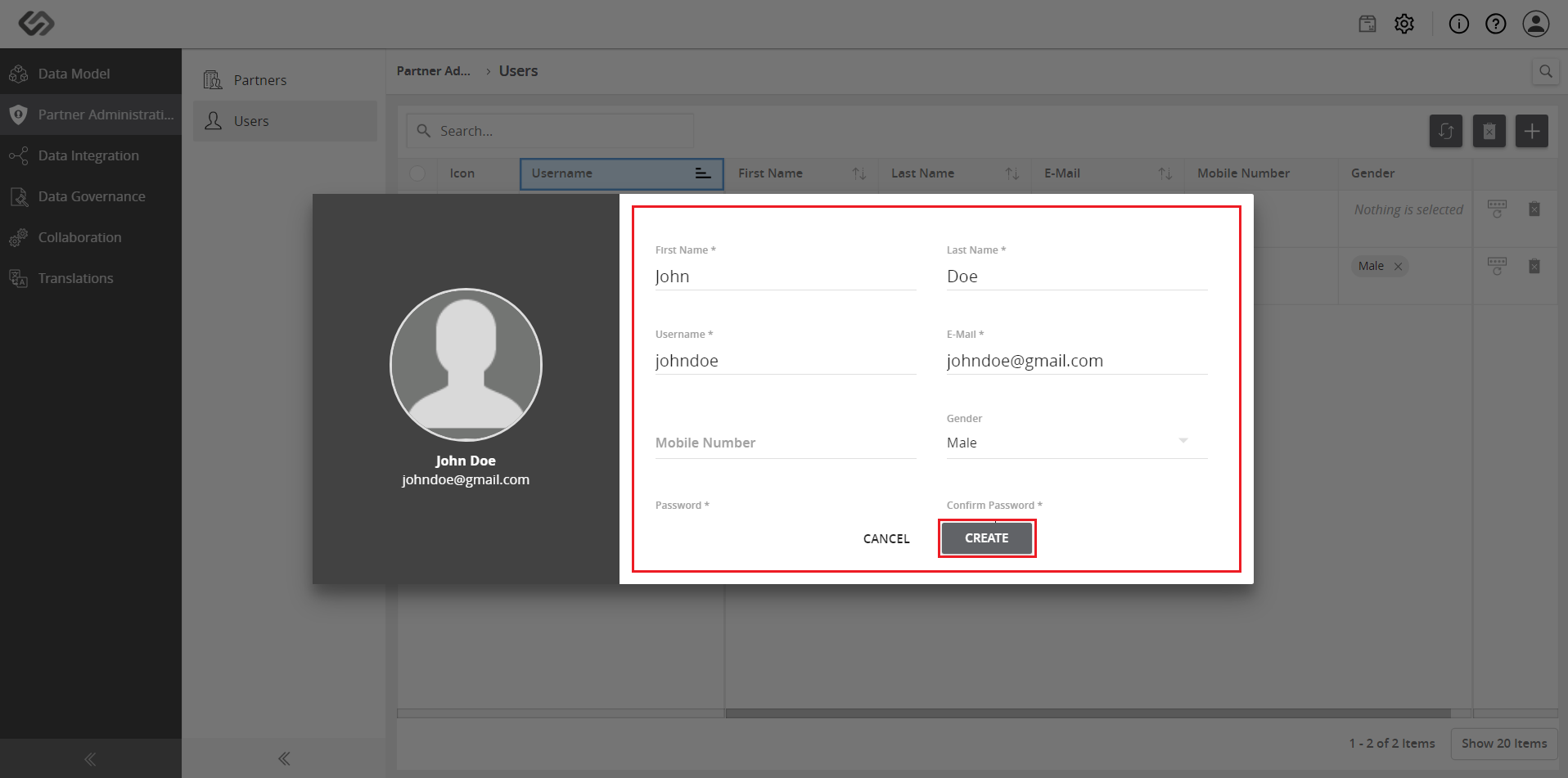Click the refresh users table icon
1568x778 pixels.
pyautogui.click(x=1446, y=131)
